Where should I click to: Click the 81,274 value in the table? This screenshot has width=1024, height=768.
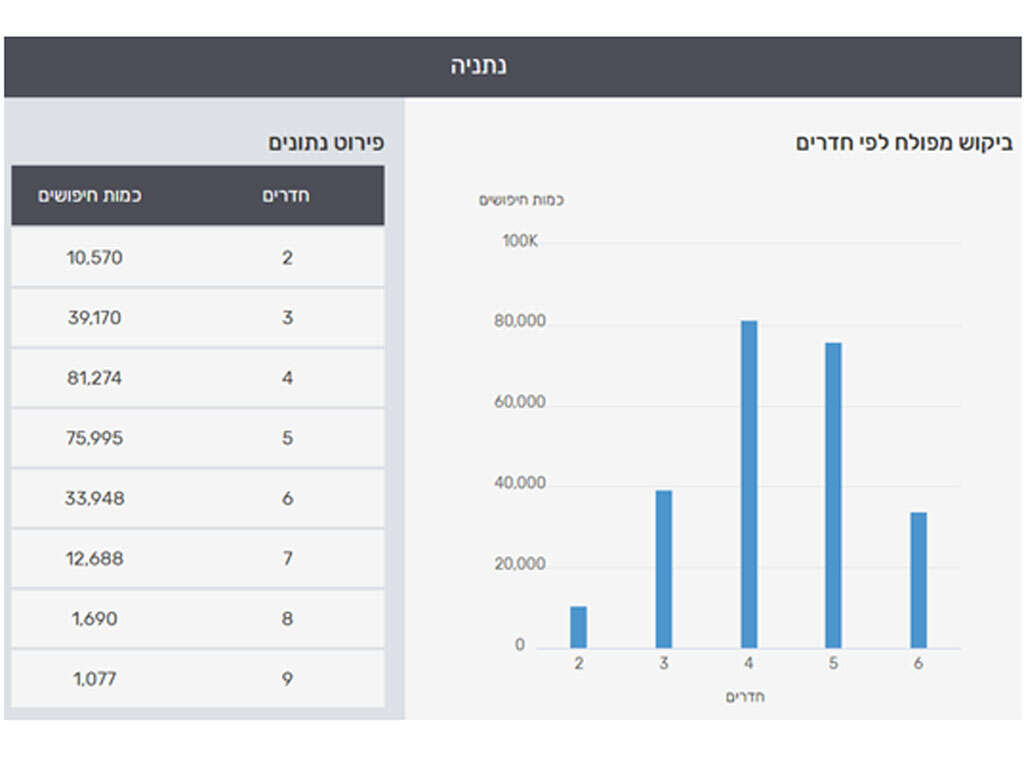pyautogui.click(x=95, y=378)
